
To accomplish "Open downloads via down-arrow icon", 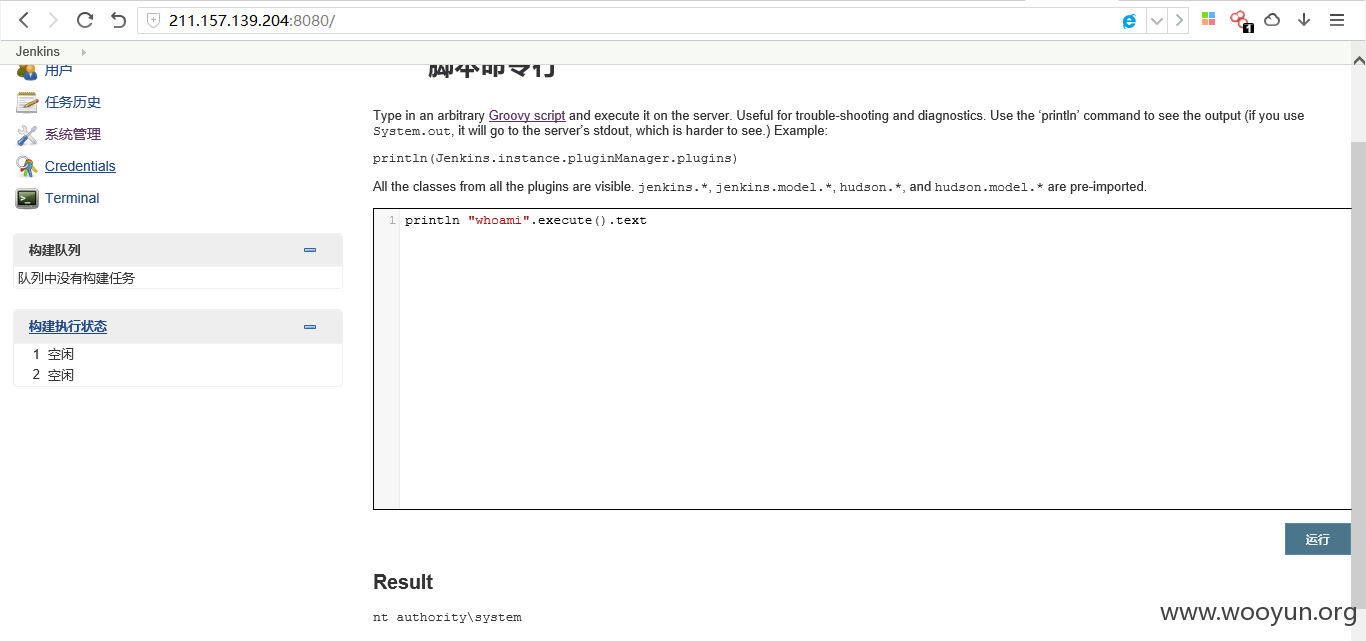I will pyautogui.click(x=1304, y=20).
